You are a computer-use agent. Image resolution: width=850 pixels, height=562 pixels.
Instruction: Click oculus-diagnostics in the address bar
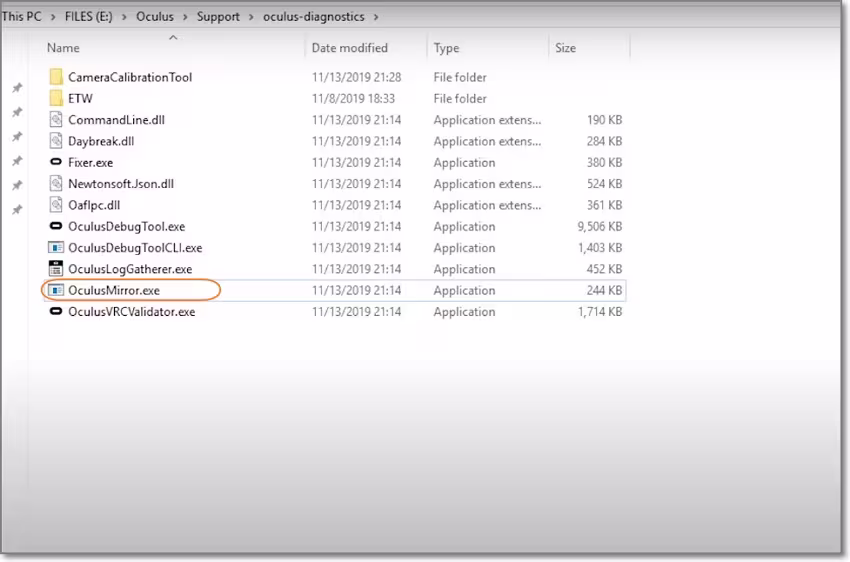[x=313, y=17]
